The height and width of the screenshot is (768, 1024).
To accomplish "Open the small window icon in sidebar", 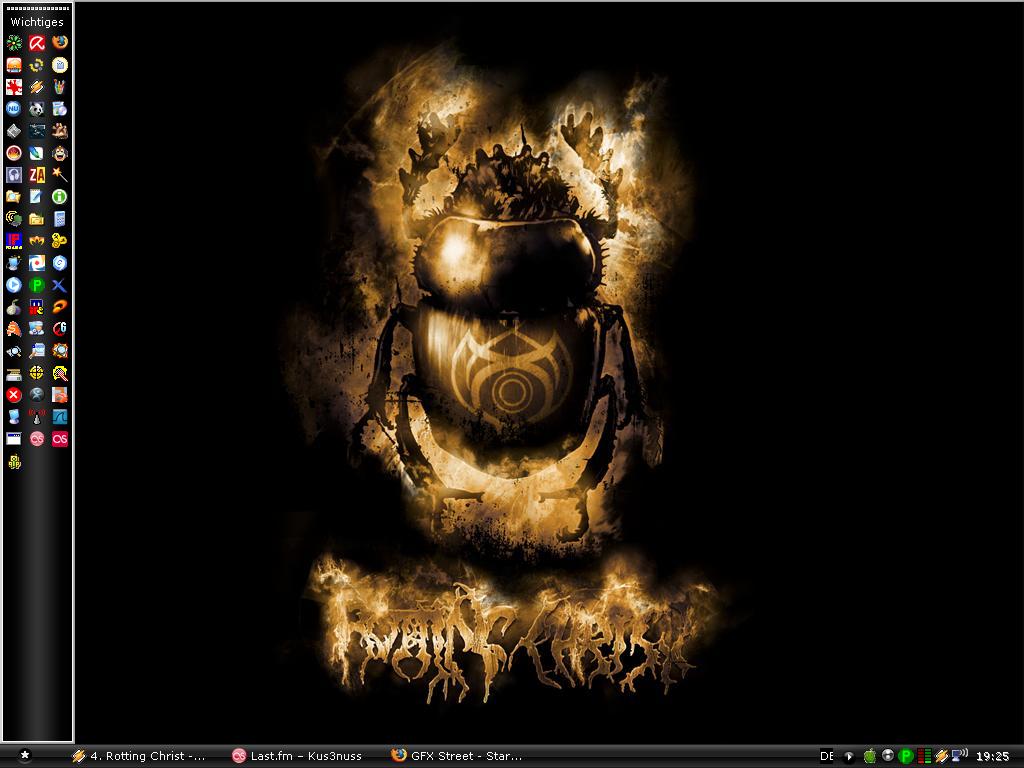I will (x=14, y=440).
